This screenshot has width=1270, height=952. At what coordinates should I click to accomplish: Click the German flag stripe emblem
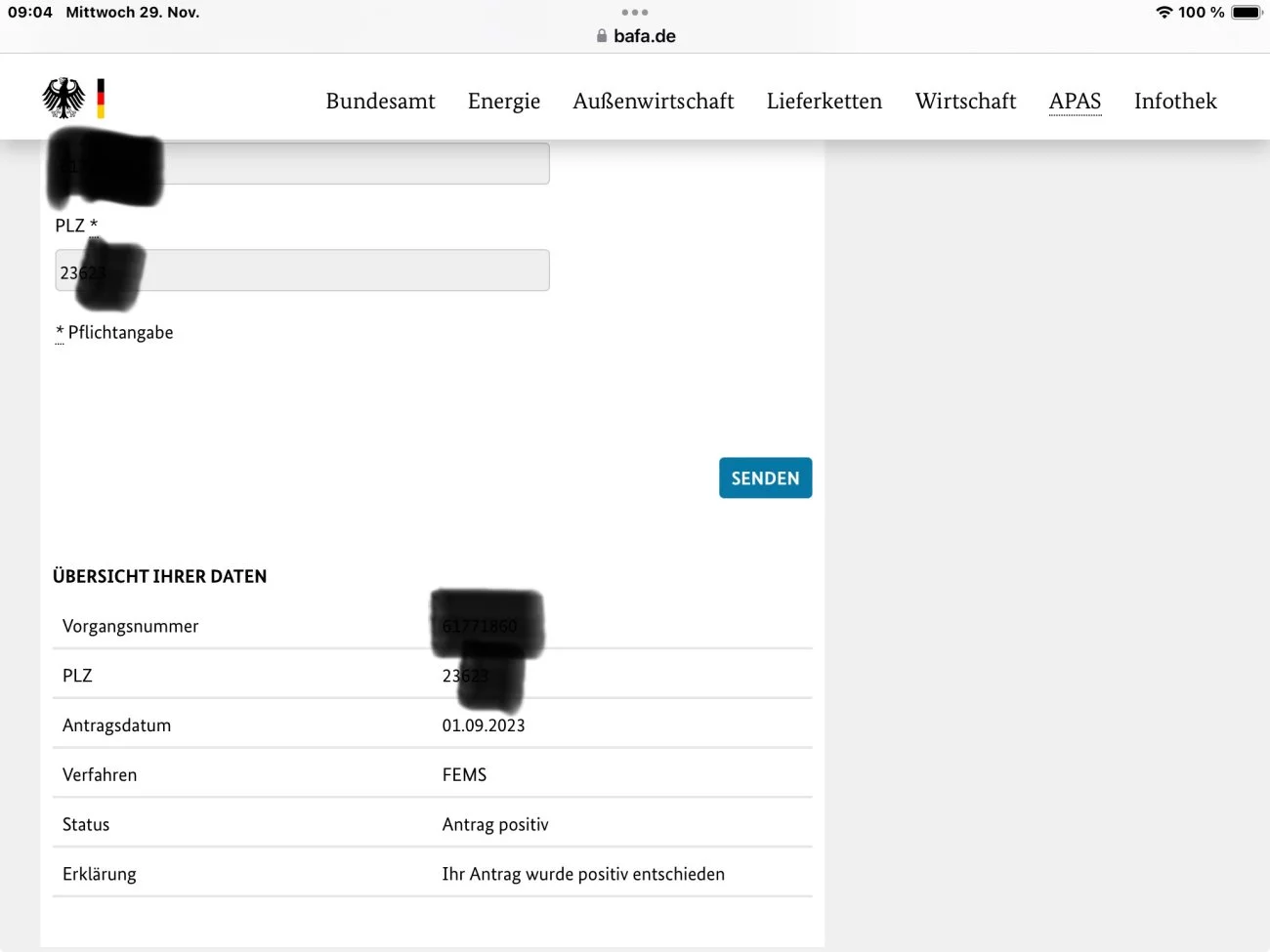pyautogui.click(x=101, y=99)
